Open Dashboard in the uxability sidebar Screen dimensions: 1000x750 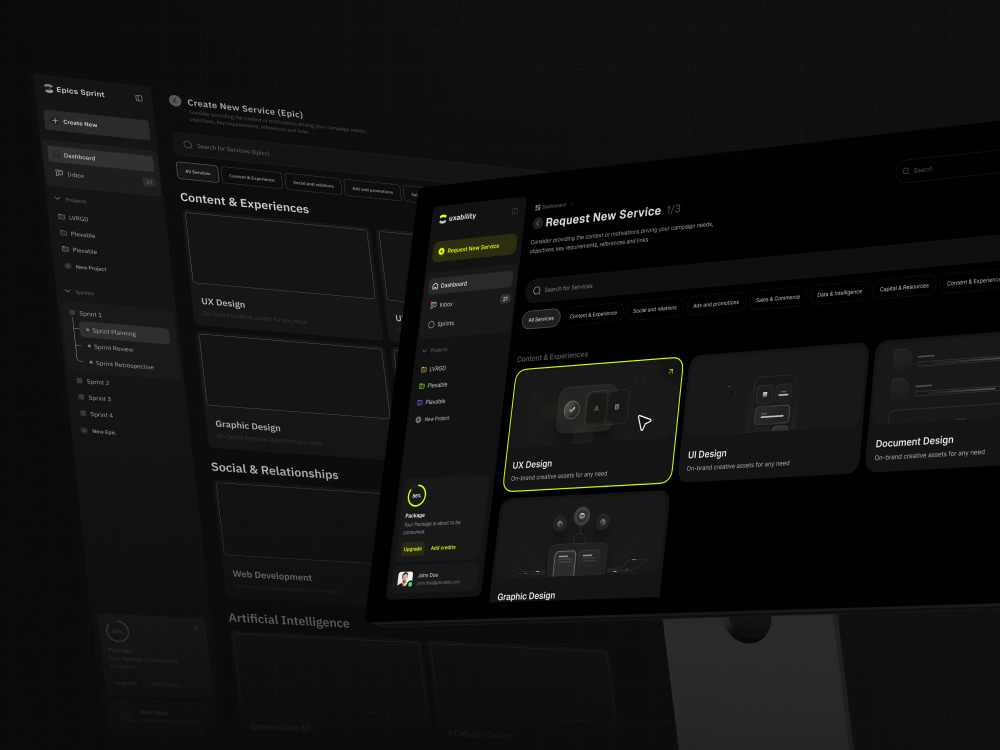click(471, 283)
